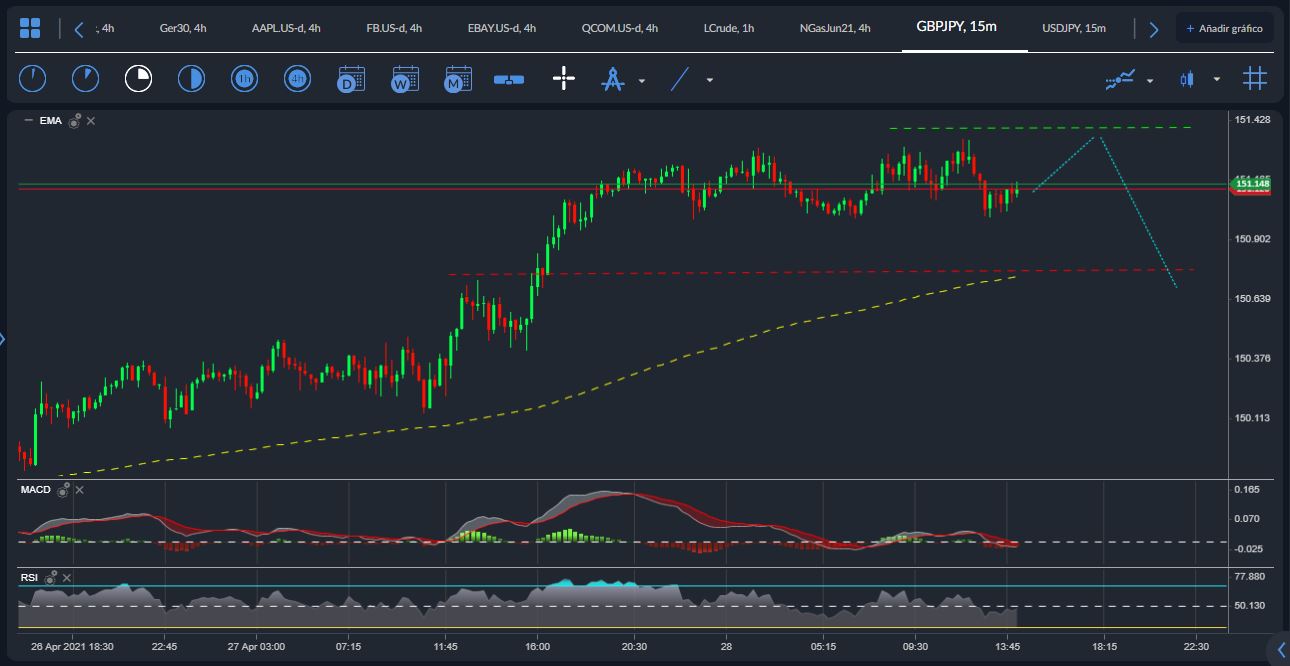The height and width of the screenshot is (666, 1290).
Task: Set the weekly (W) calendar timeframe
Action: click(x=404, y=79)
